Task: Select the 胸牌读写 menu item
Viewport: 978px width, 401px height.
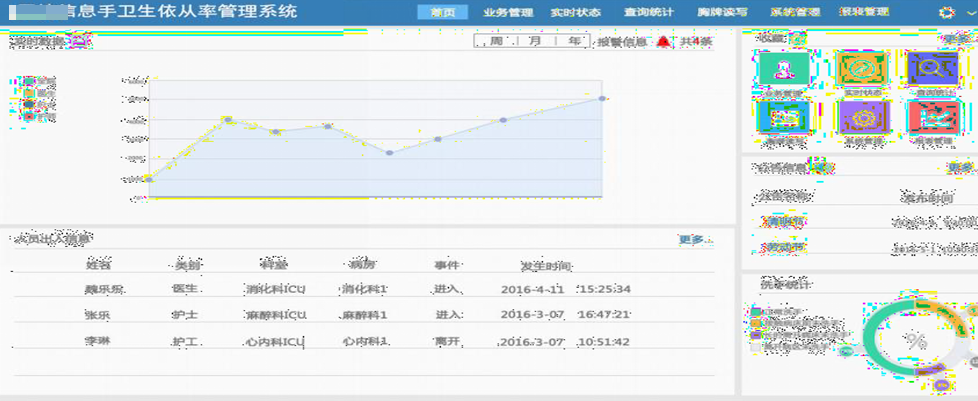Action: (722, 12)
